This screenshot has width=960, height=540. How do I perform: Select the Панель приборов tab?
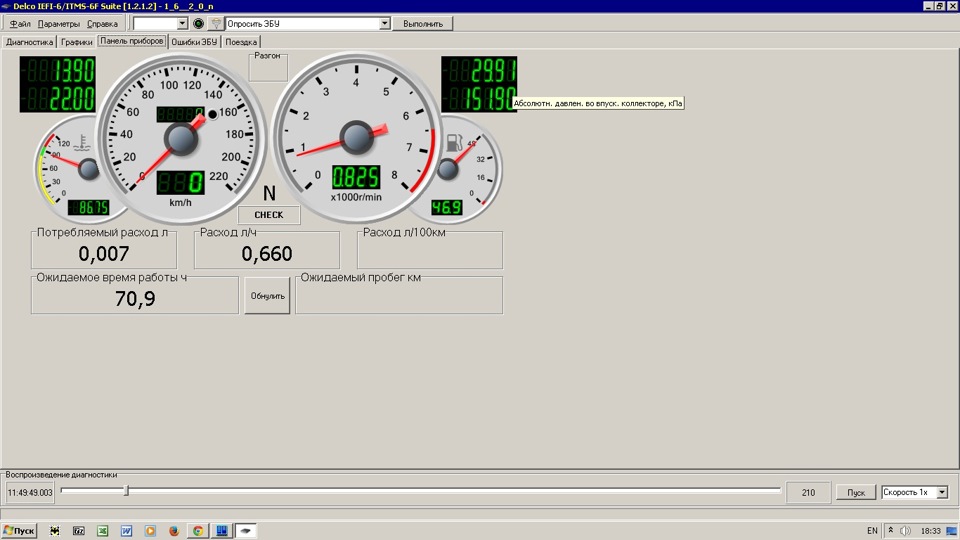point(132,41)
